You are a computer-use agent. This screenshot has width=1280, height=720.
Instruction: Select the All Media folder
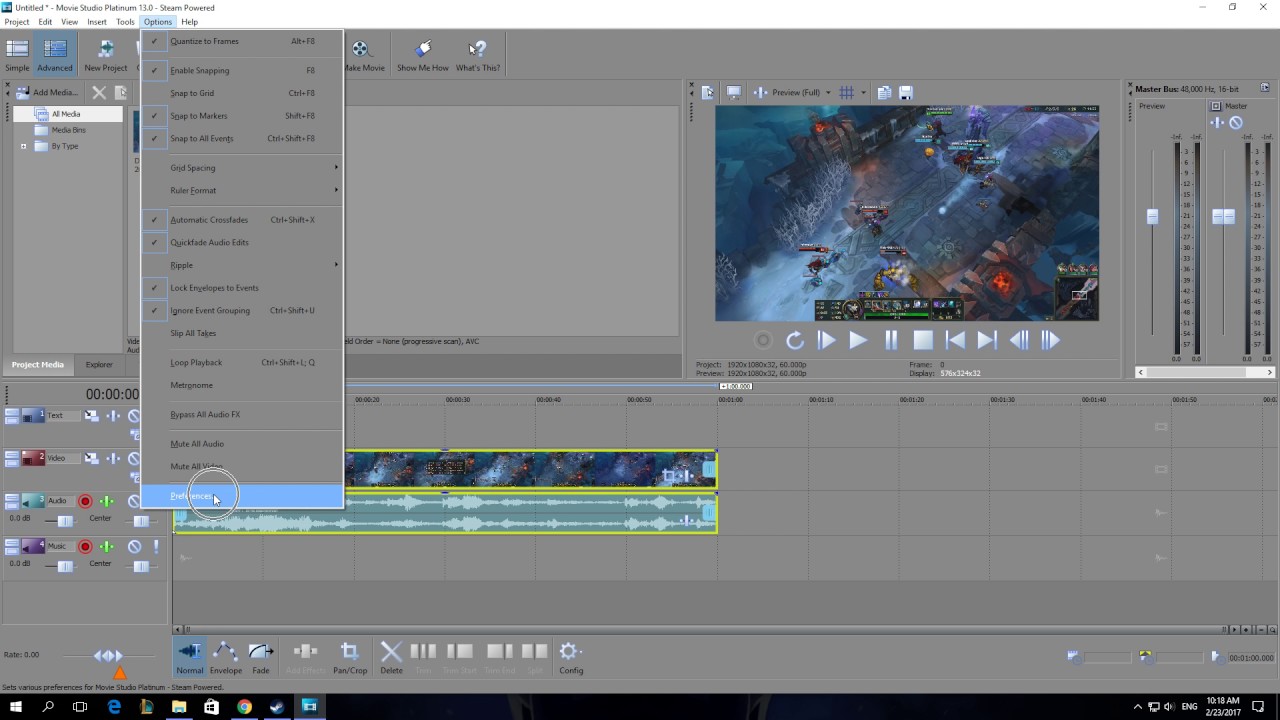pyautogui.click(x=66, y=114)
